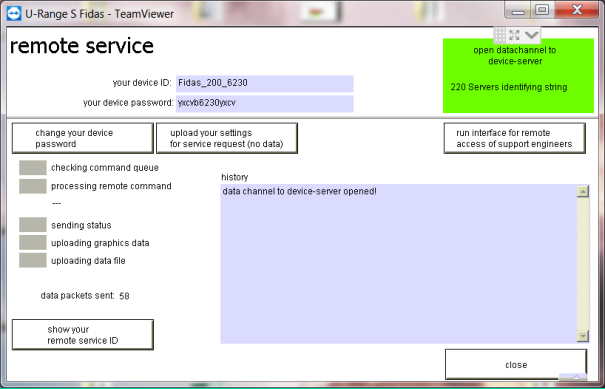Click the 'your device ID:' label
Image resolution: width=605 pixels, height=389 pixels.
[142, 83]
